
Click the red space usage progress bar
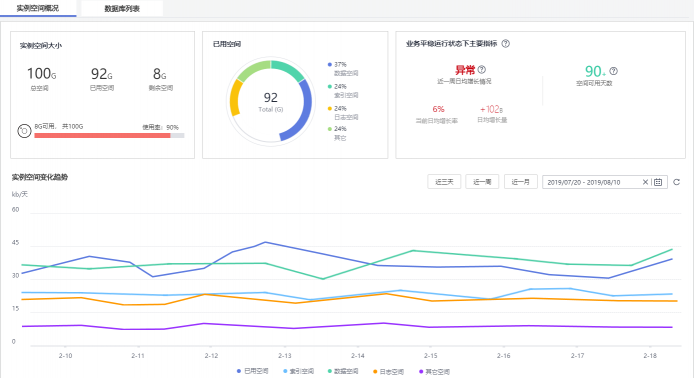click(102, 135)
